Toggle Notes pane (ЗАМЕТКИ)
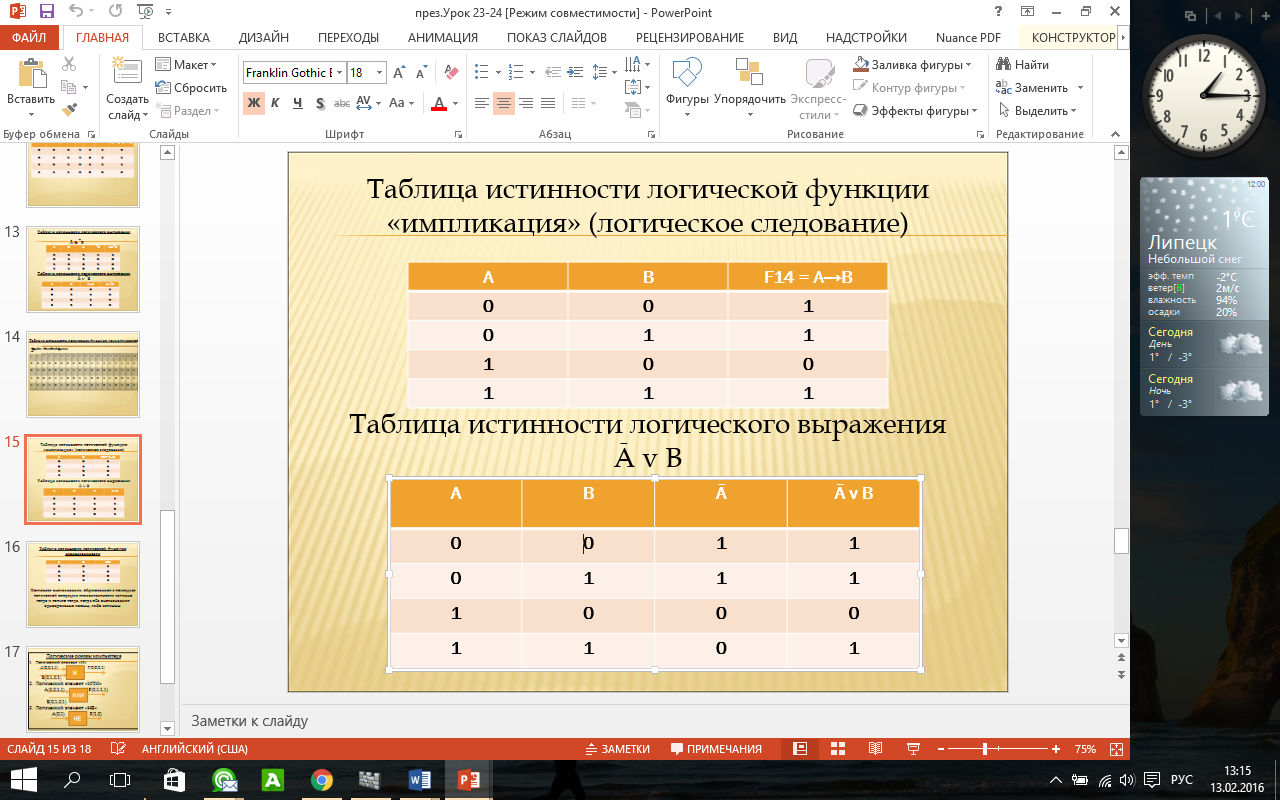The height and width of the screenshot is (800, 1280). tap(618, 749)
